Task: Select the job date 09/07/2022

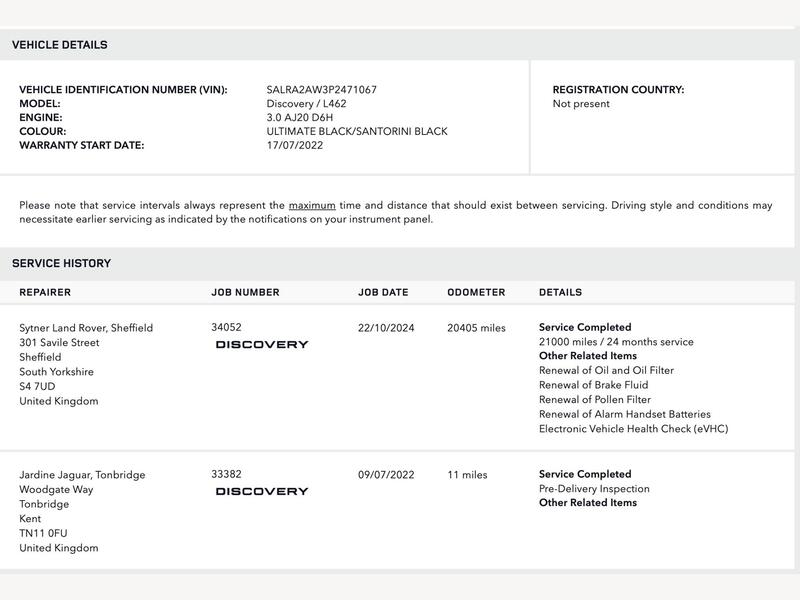Action: 386,475
